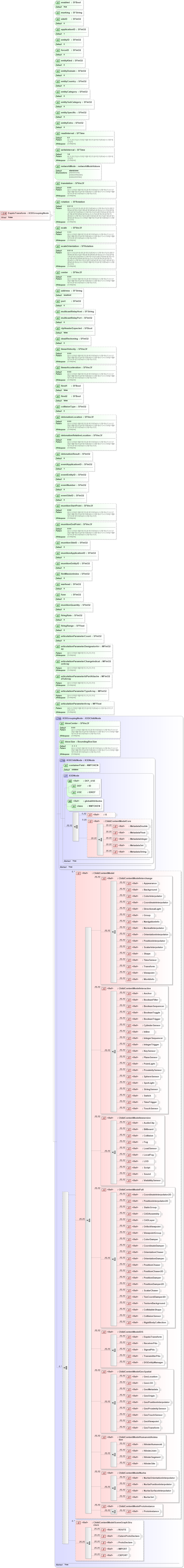Select the TimeSensor element label
This screenshot has width=184, height=1568.
150,960
